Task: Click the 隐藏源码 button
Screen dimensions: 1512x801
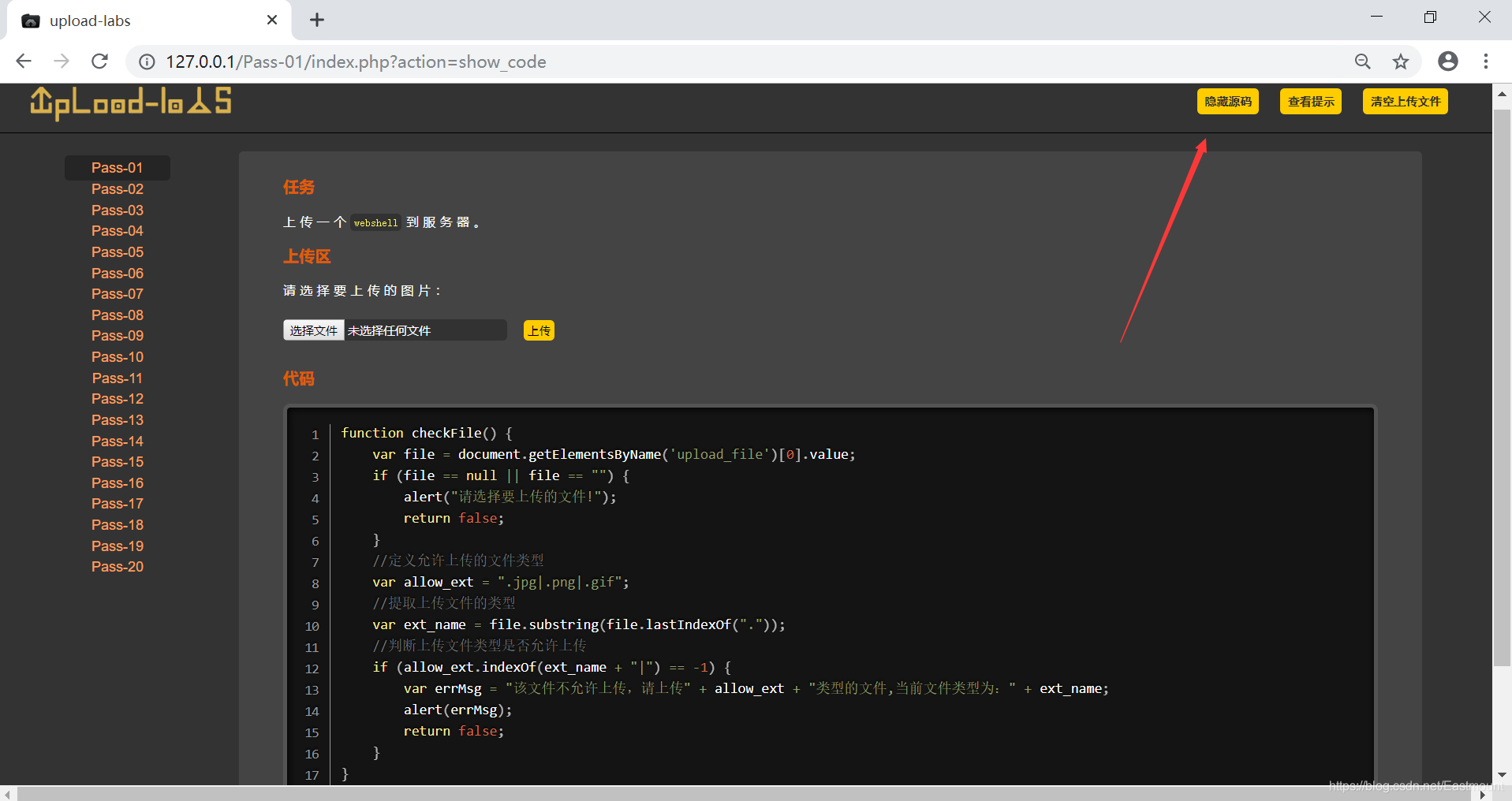Action: click(1228, 102)
